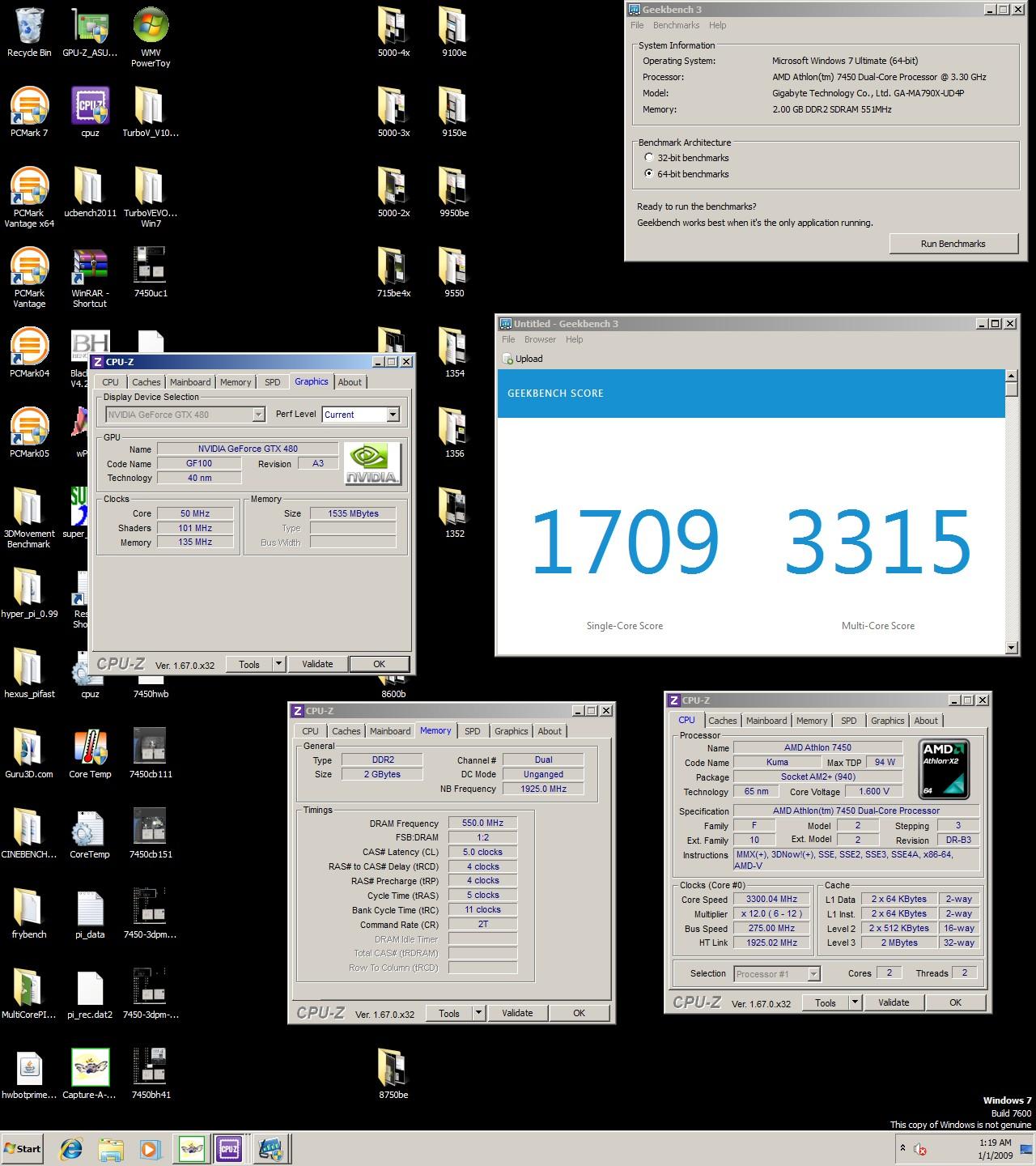Click scrollbar thumb in Geekbench results
The image size is (1036, 1166).
tap(1011, 389)
